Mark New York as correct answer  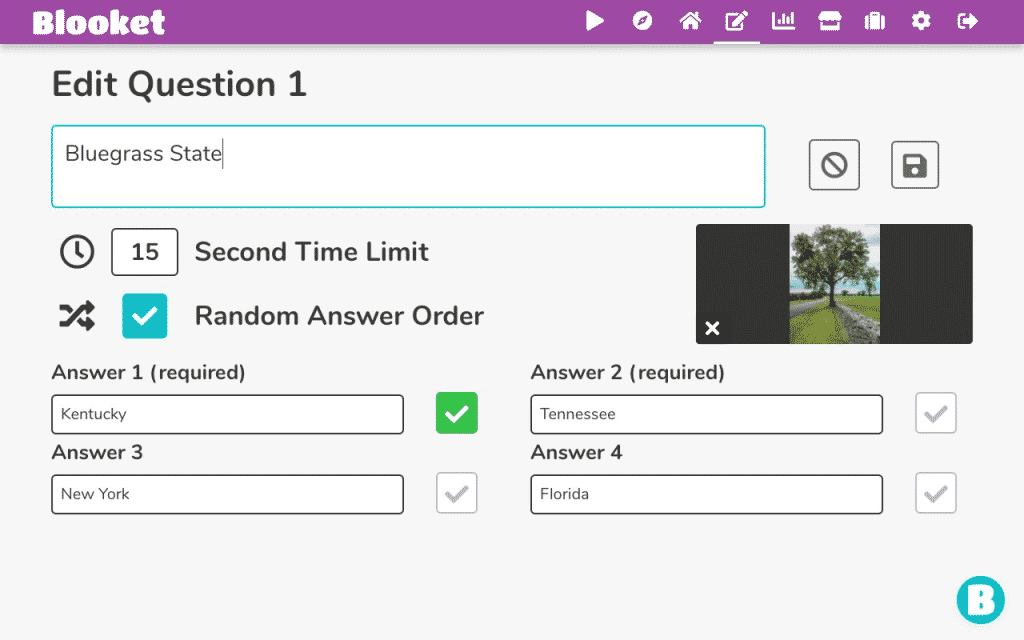tap(457, 493)
